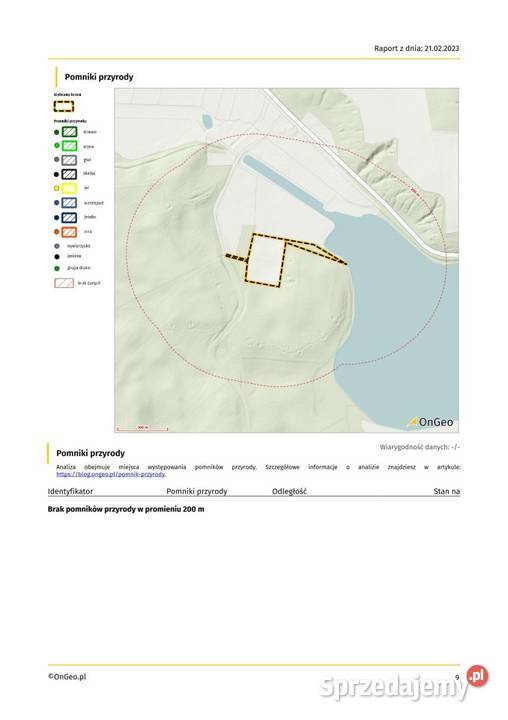Click the map scale bar
508x720 pixels.
coord(142,428)
